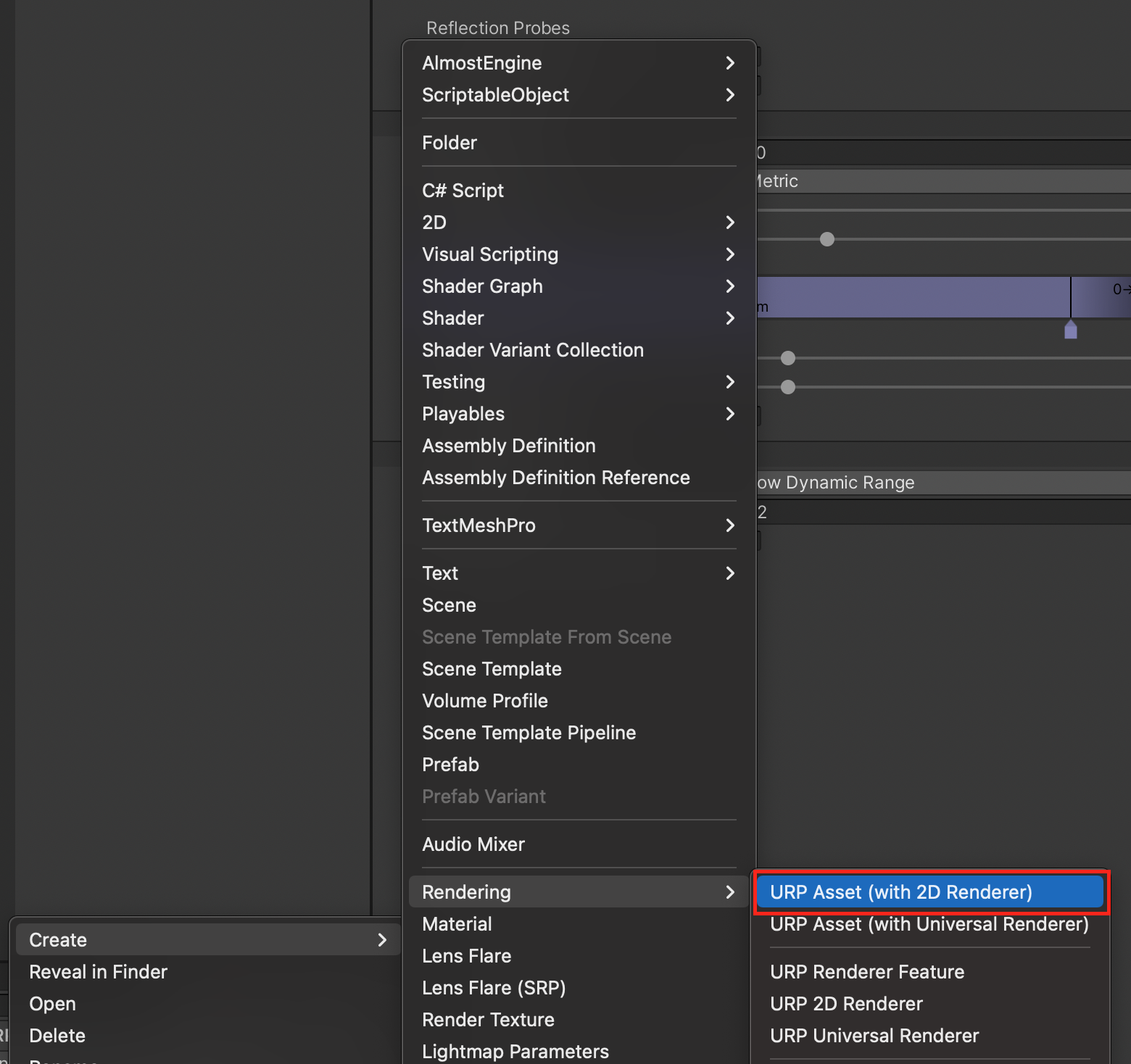Create a new C# Script

point(579,191)
